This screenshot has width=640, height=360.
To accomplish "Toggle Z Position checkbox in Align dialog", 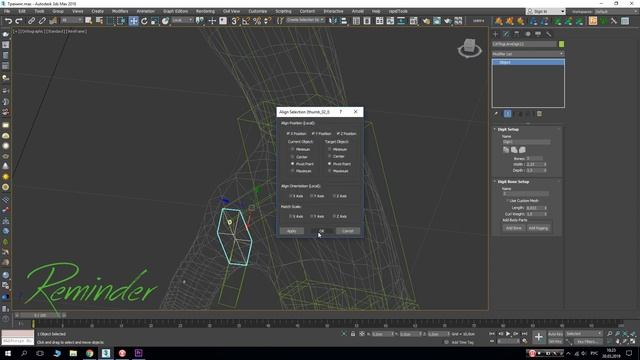I will click(x=338, y=133).
